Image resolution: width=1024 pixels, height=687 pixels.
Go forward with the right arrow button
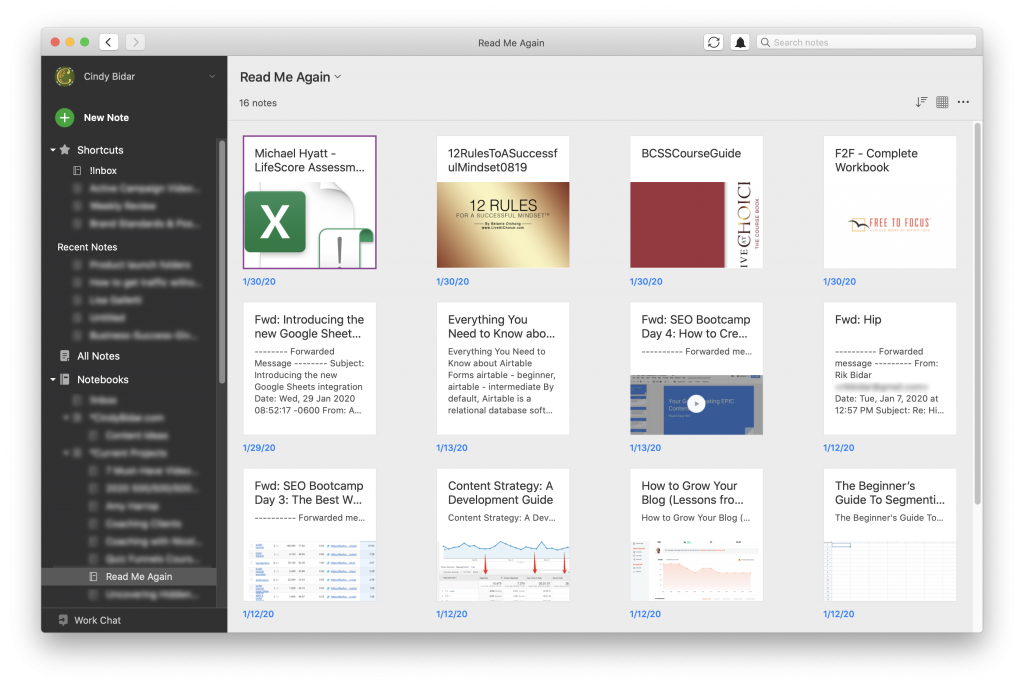pyautogui.click(x=135, y=42)
